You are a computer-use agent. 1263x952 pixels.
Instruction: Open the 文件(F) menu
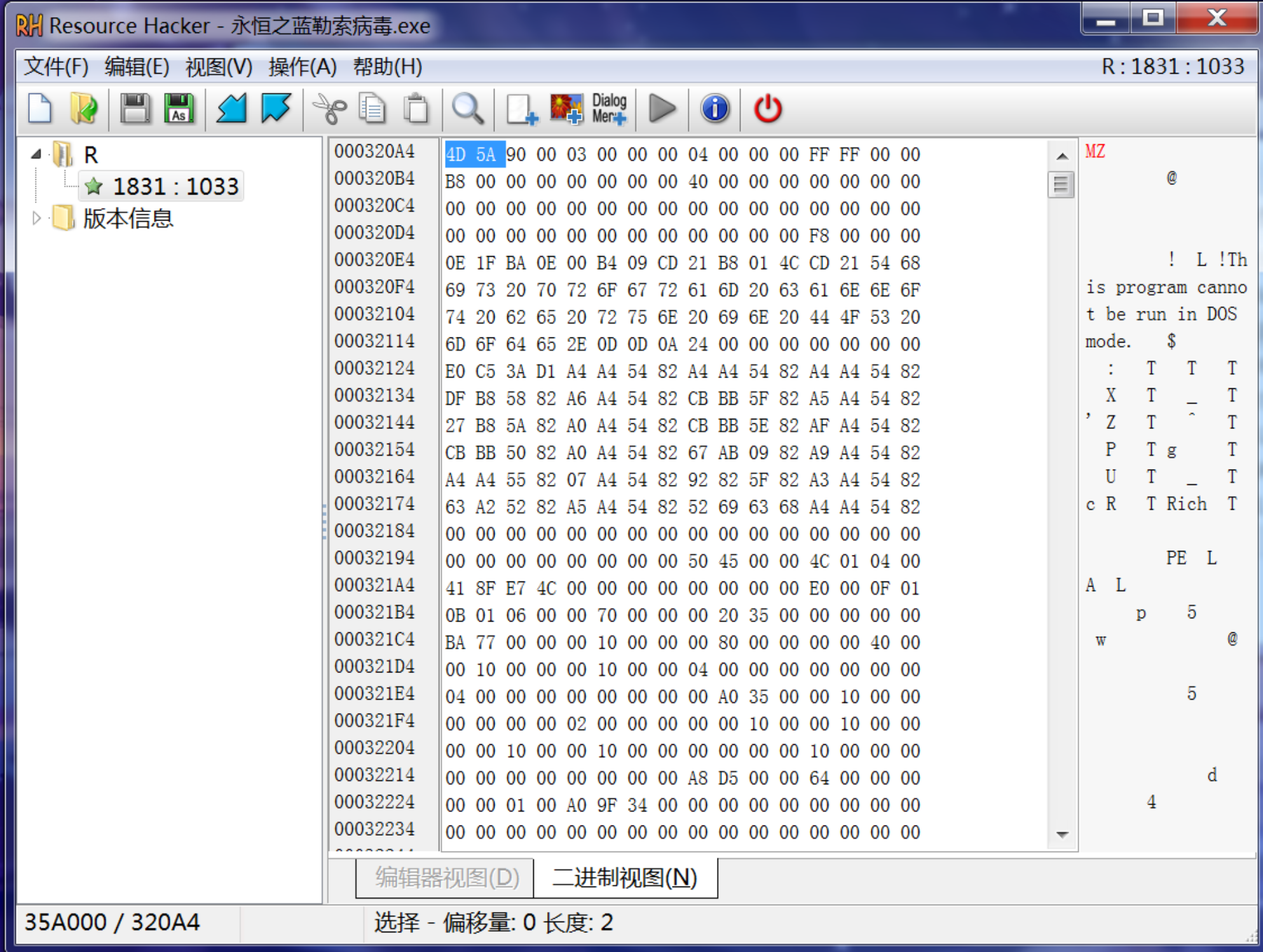point(56,67)
